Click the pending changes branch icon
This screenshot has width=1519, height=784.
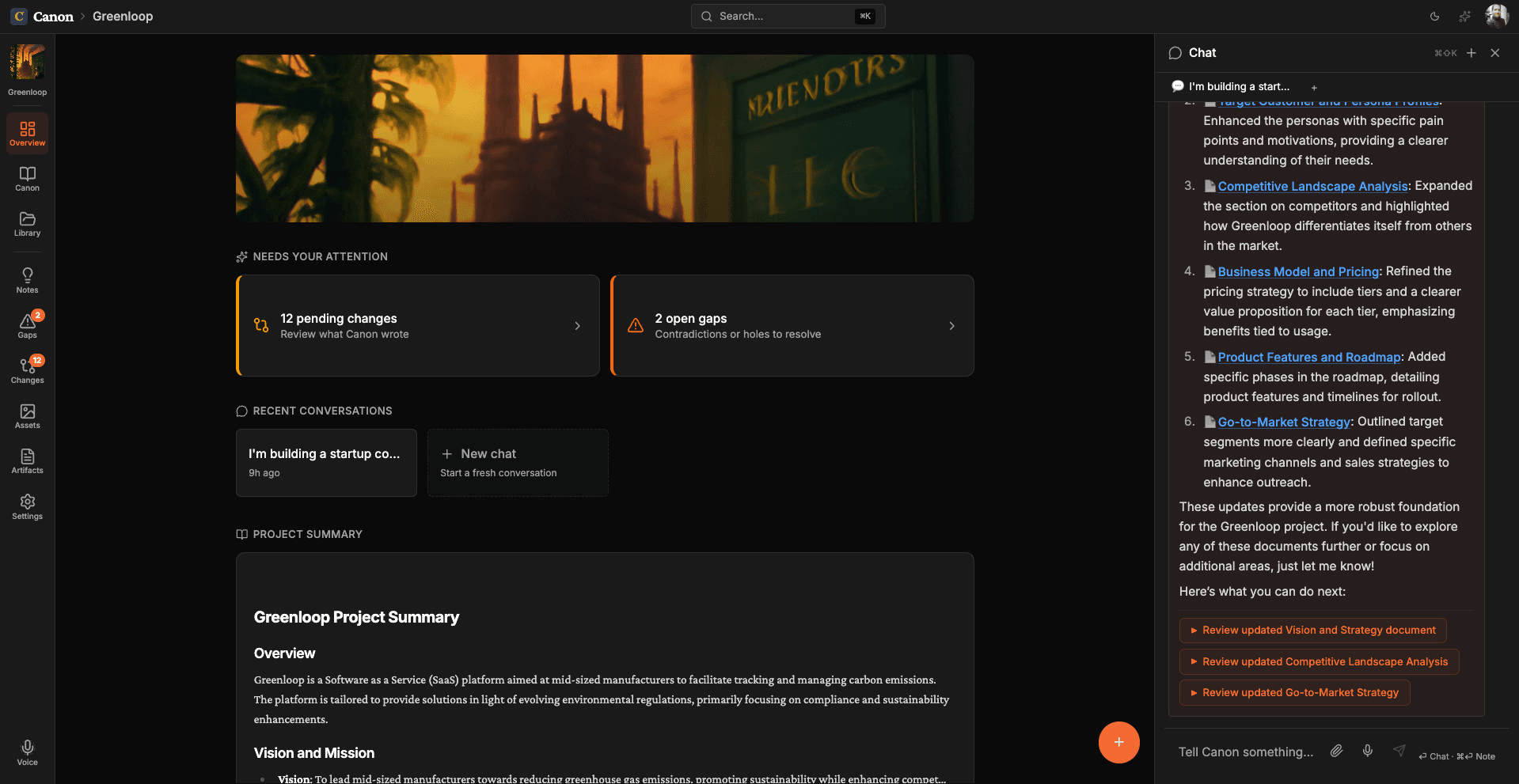tap(261, 325)
